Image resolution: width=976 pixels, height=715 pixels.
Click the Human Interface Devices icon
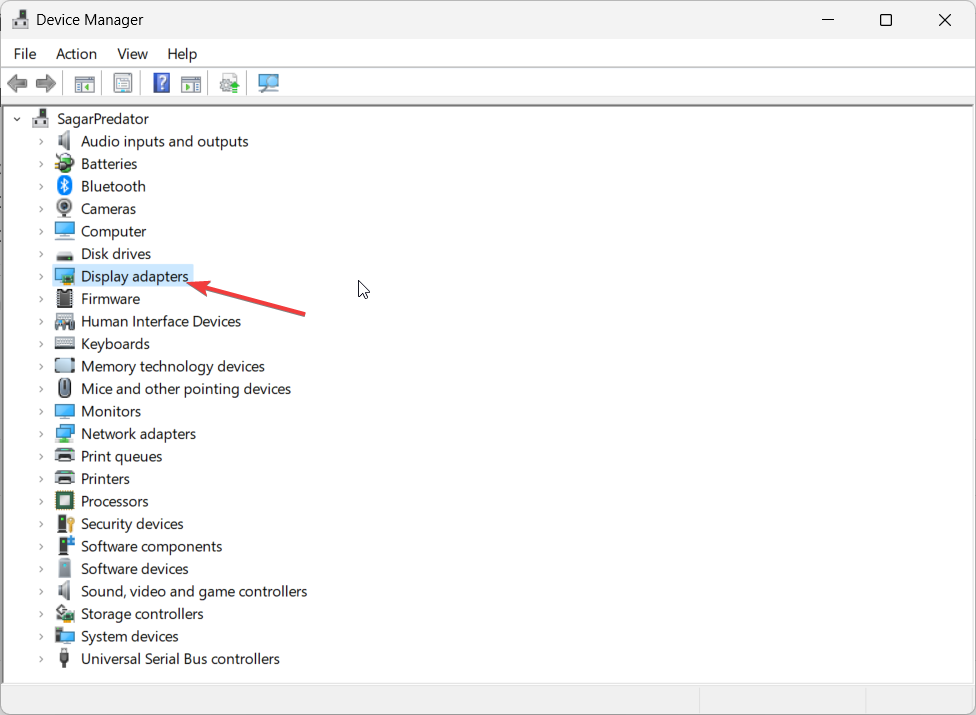[64, 322]
